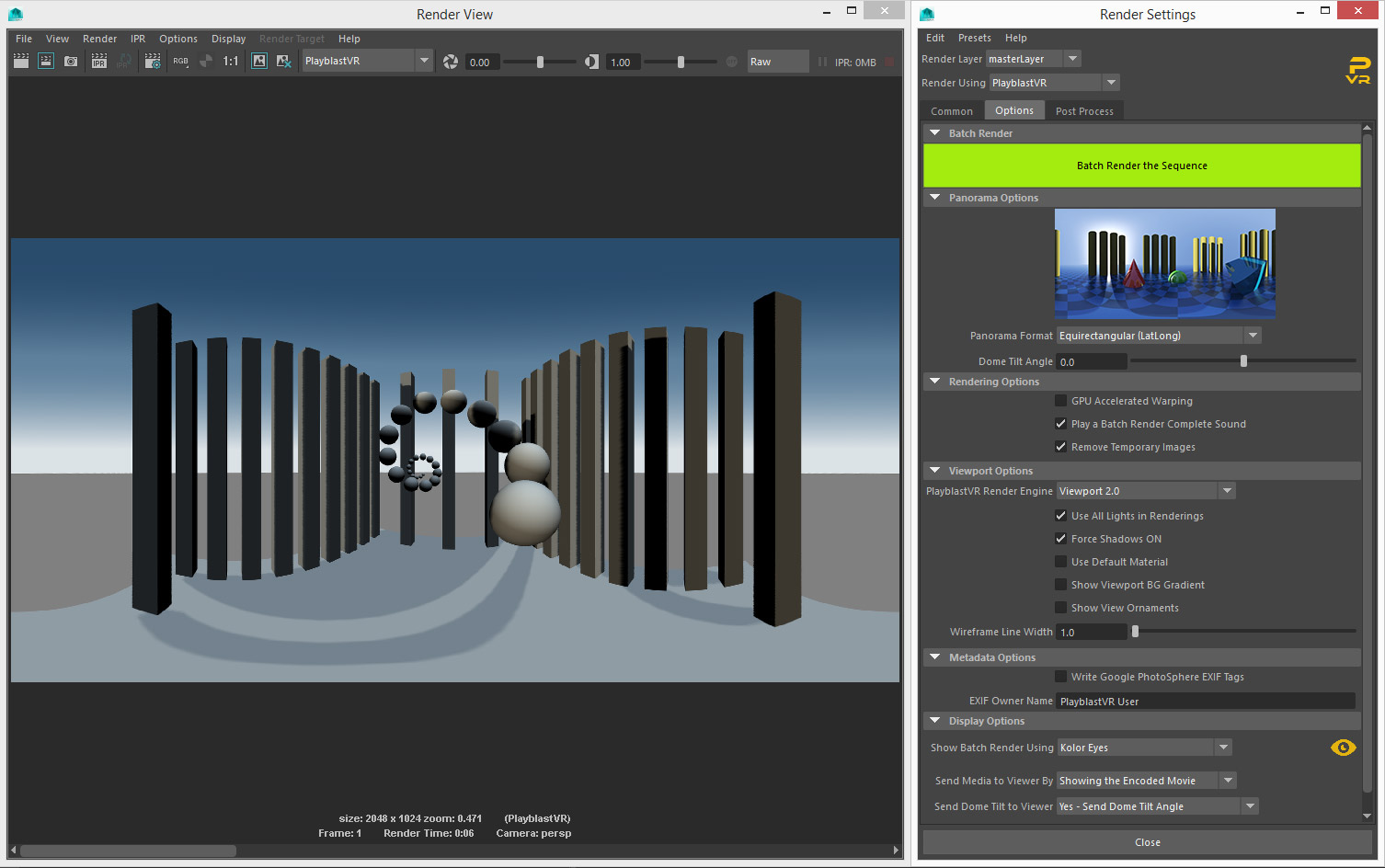The width and height of the screenshot is (1385, 868).
Task: Adjust the gamma slider in Render View
Action: [x=681, y=62]
